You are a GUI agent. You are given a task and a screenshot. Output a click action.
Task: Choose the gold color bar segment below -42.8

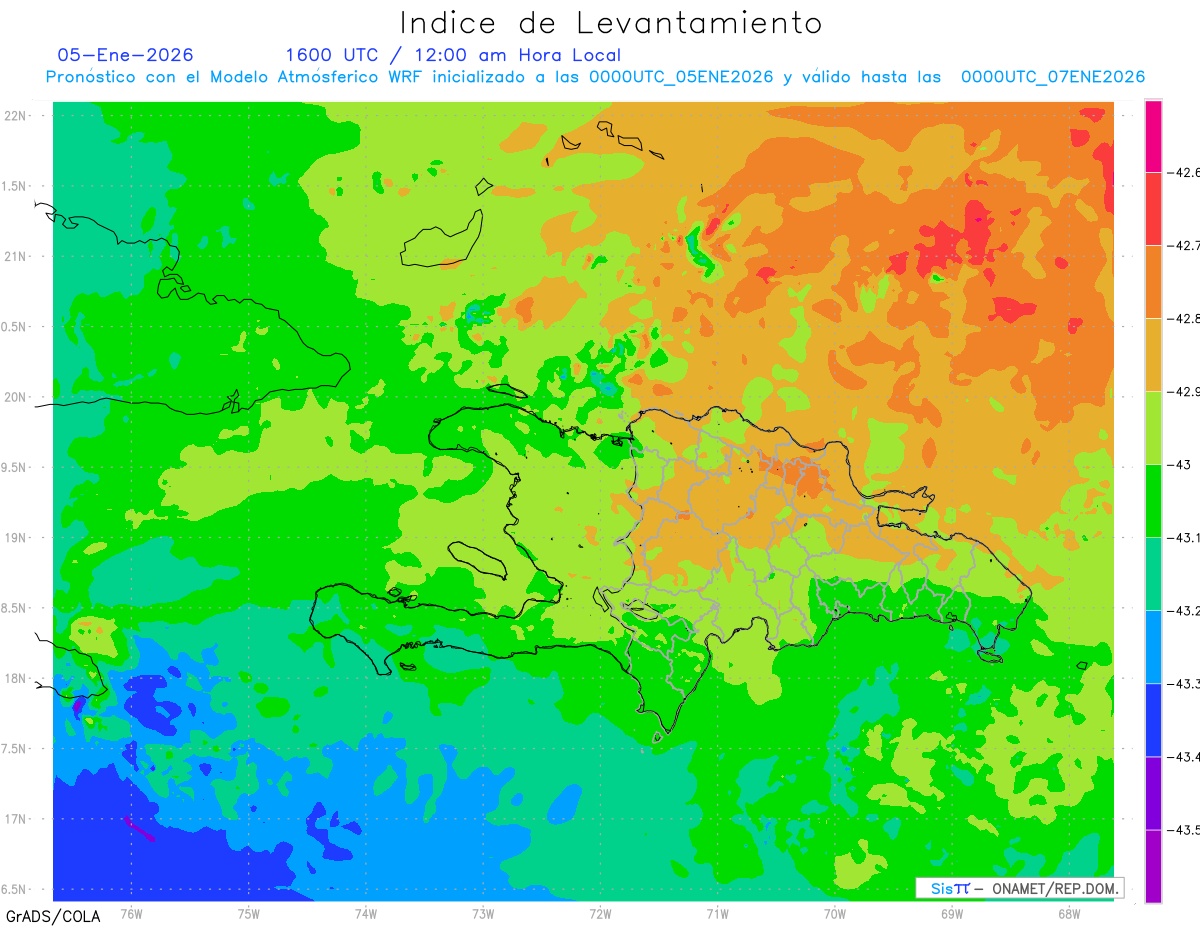[x=1153, y=355]
